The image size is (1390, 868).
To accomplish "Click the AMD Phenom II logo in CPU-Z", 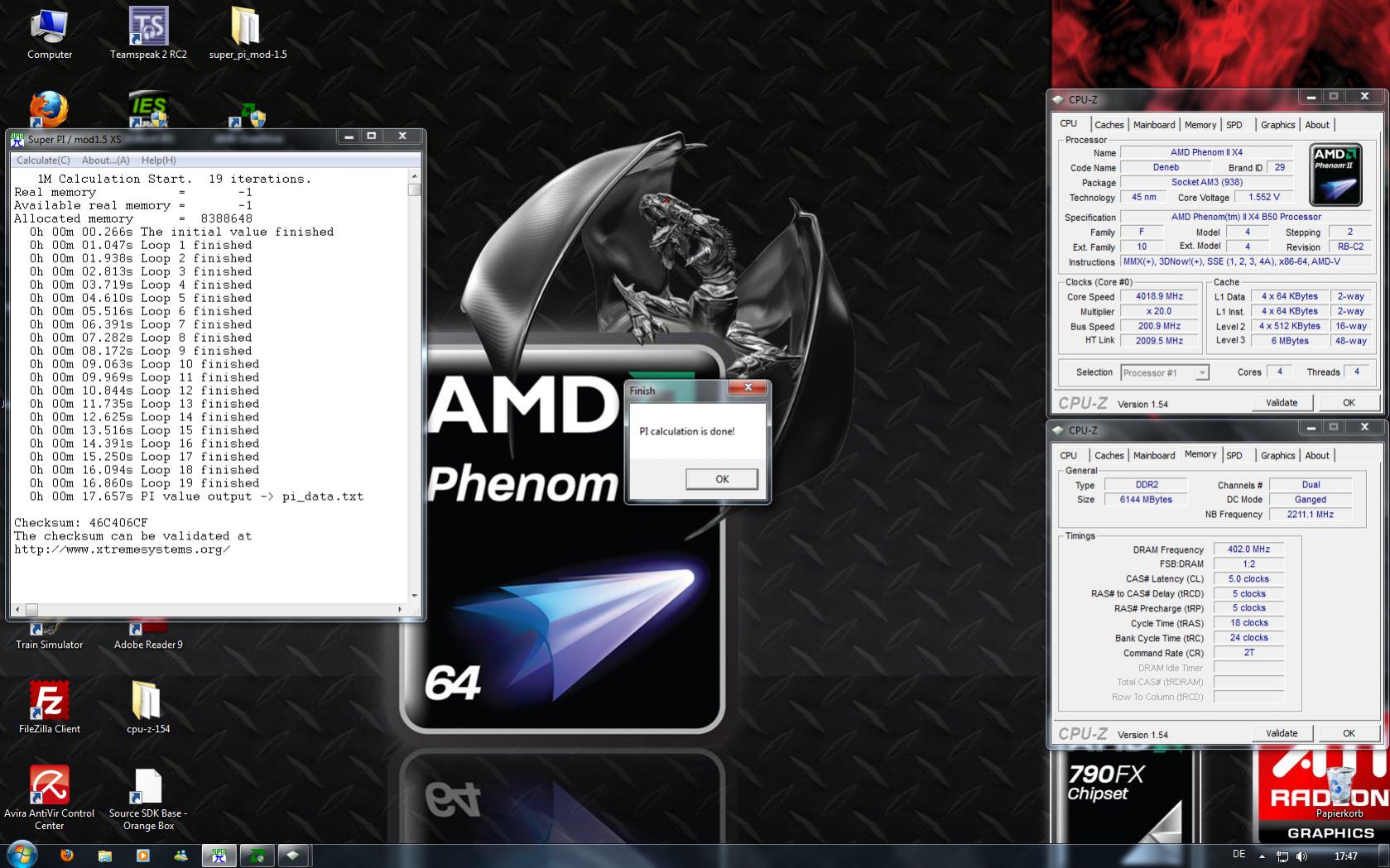I will click(x=1335, y=174).
